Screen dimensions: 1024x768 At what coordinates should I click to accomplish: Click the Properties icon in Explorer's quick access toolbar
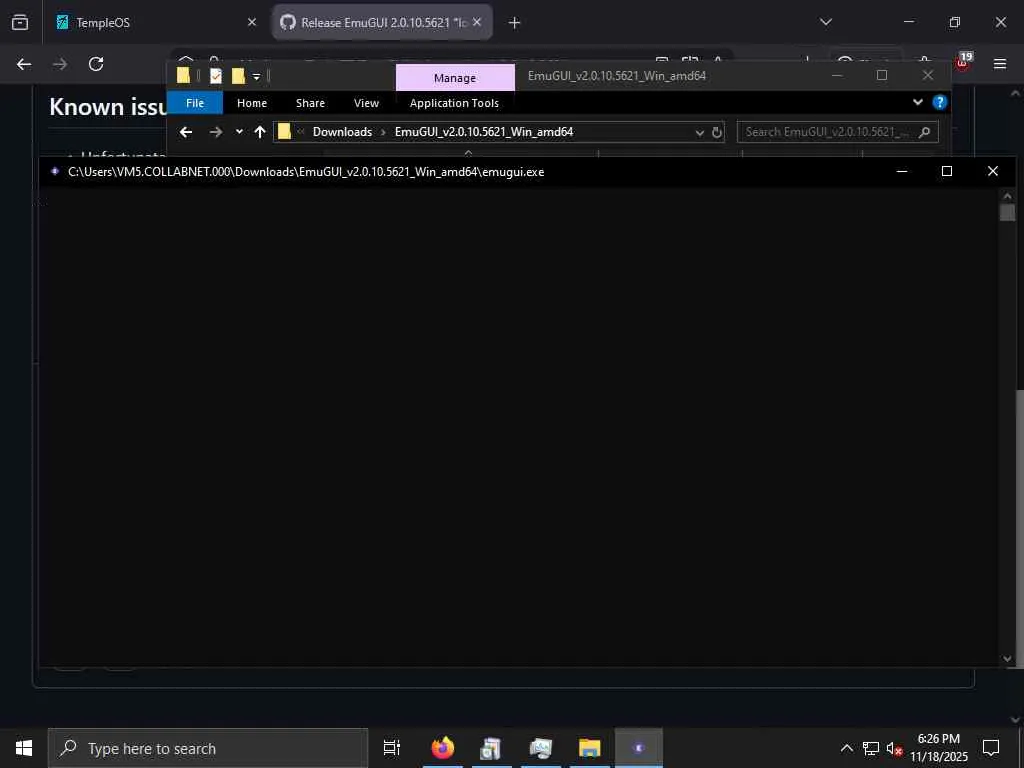pyautogui.click(x=216, y=76)
